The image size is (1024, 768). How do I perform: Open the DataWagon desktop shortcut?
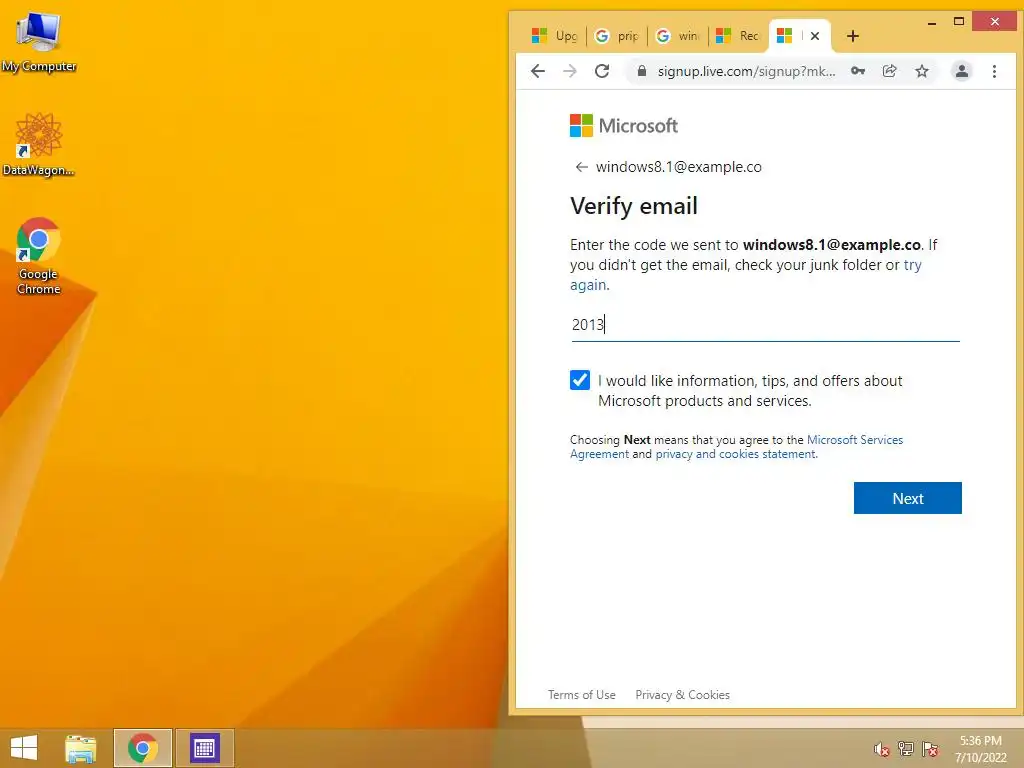pos(39,144)
